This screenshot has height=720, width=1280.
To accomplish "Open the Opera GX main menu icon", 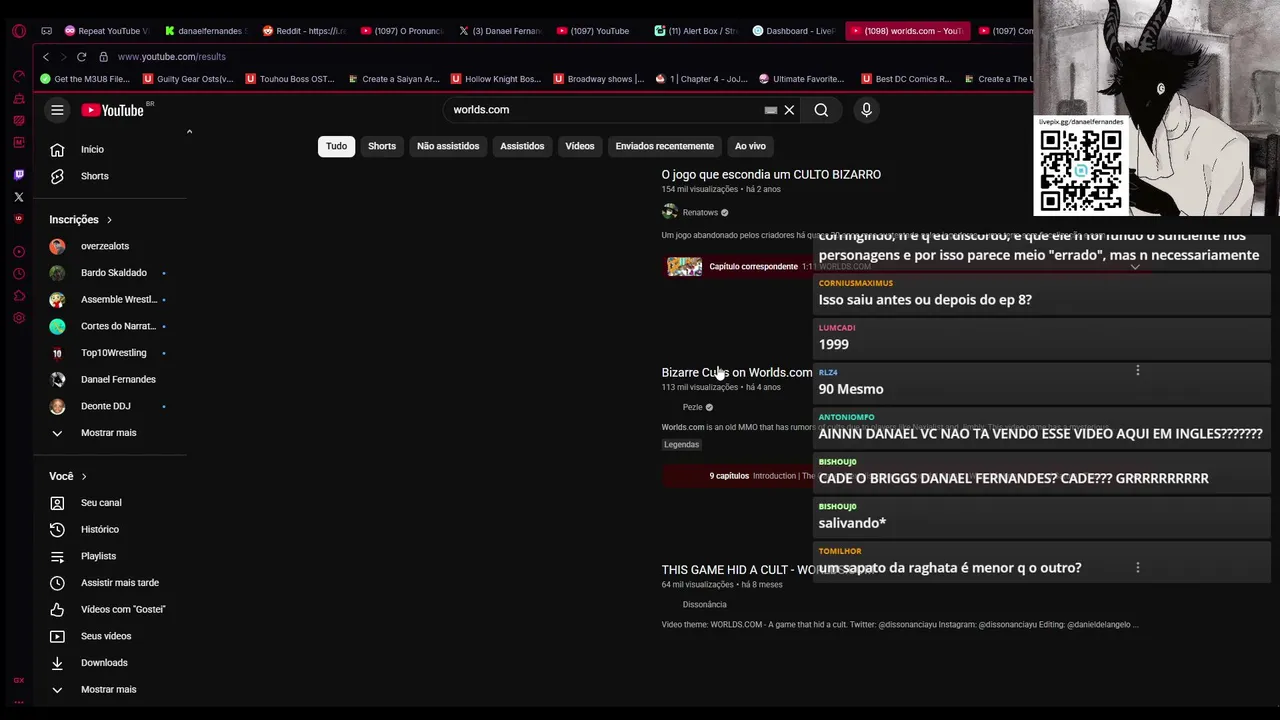I will (x=18, y=31).
